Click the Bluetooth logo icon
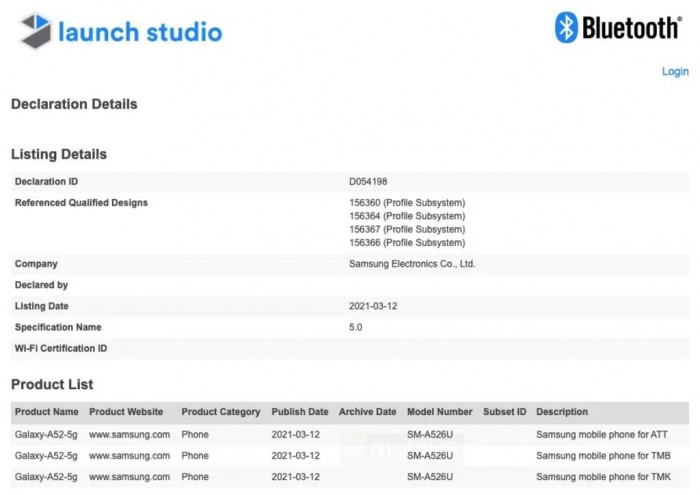 [x=567, y=27]
